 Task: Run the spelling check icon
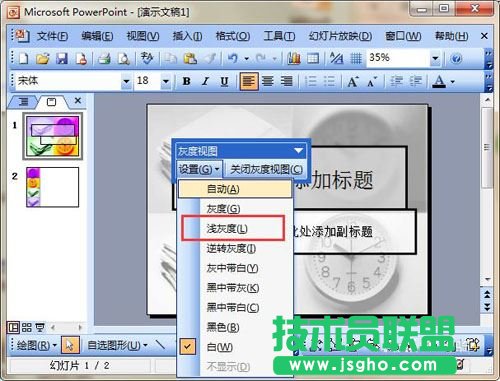tap(147, 58)
